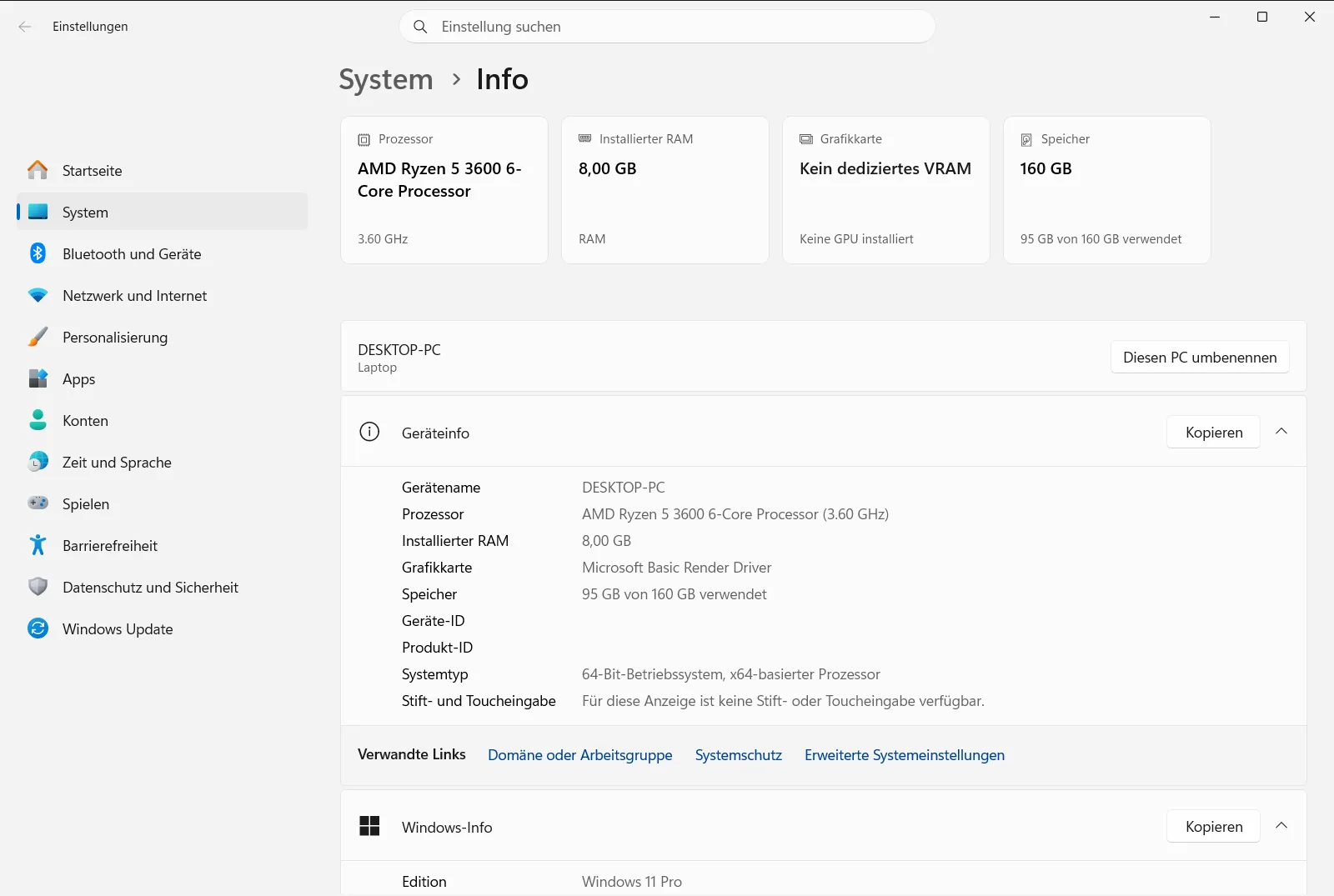Open Systemschutz link
Image resolution: width=1334 pixels, height=896 pixels.
(739, 755)
